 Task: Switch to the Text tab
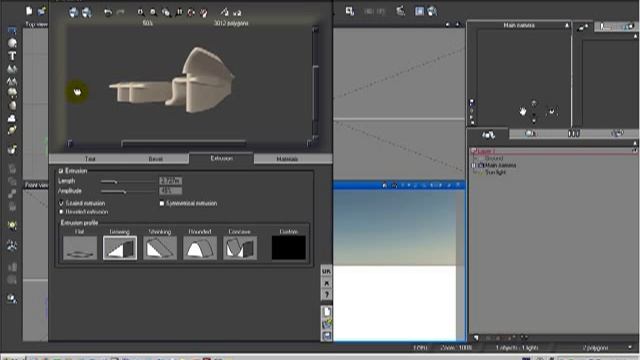click(90, 159)
